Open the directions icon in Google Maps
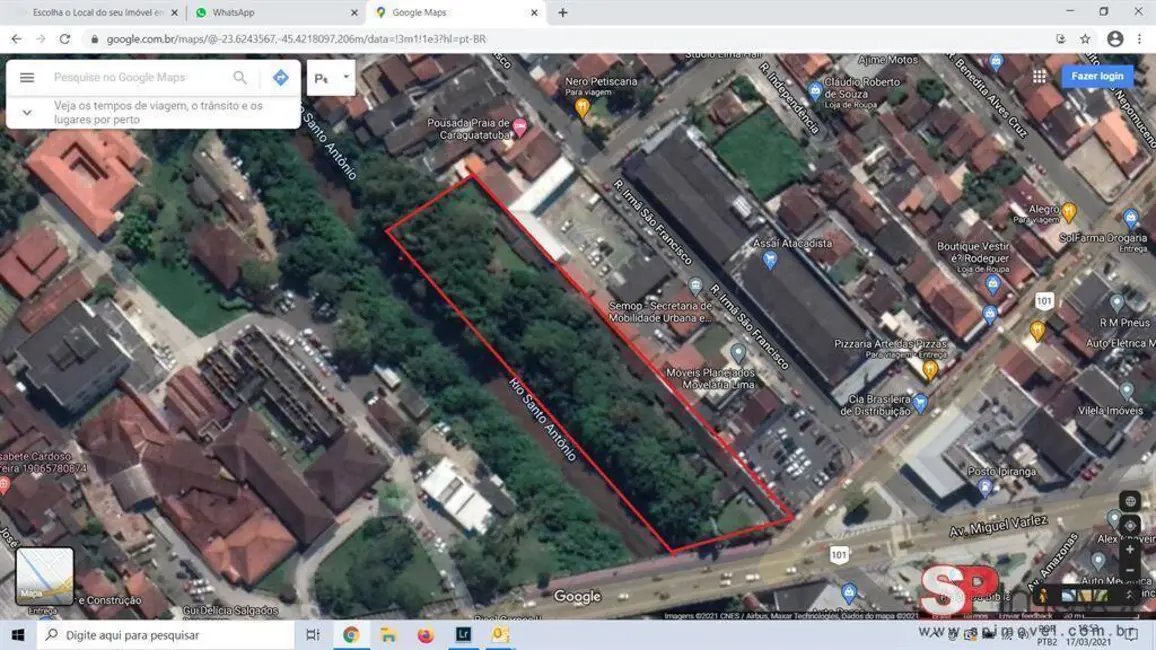The width and height of the screenshot is (1156, 650). (280, 77)
